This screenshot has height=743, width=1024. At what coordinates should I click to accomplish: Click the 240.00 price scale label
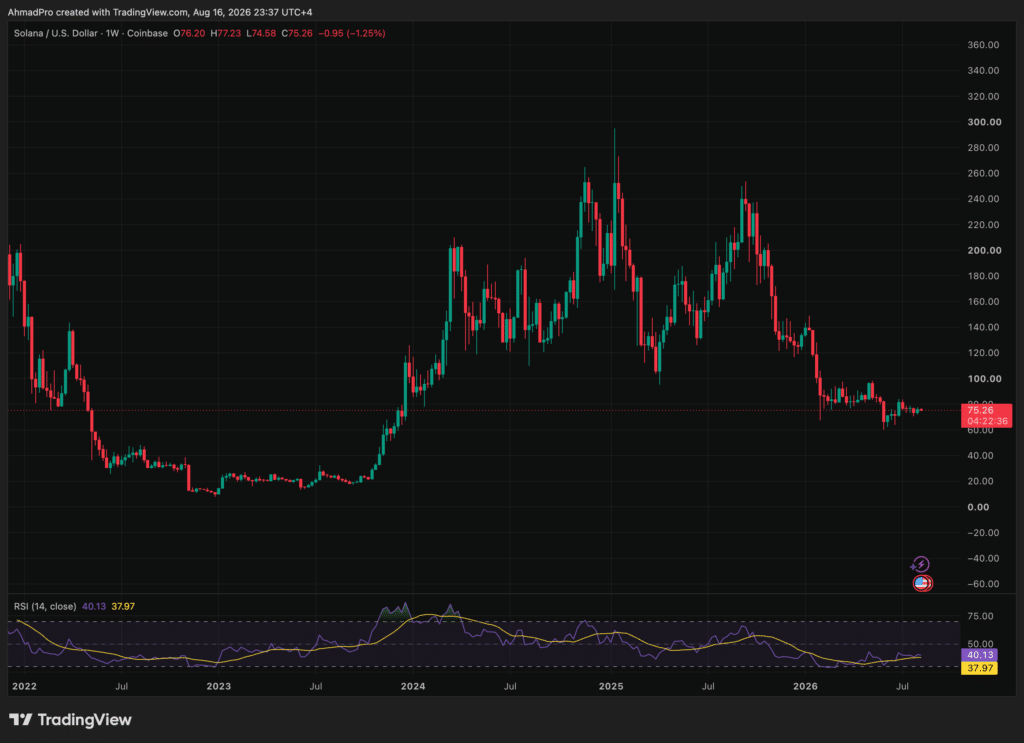(984, 199)
